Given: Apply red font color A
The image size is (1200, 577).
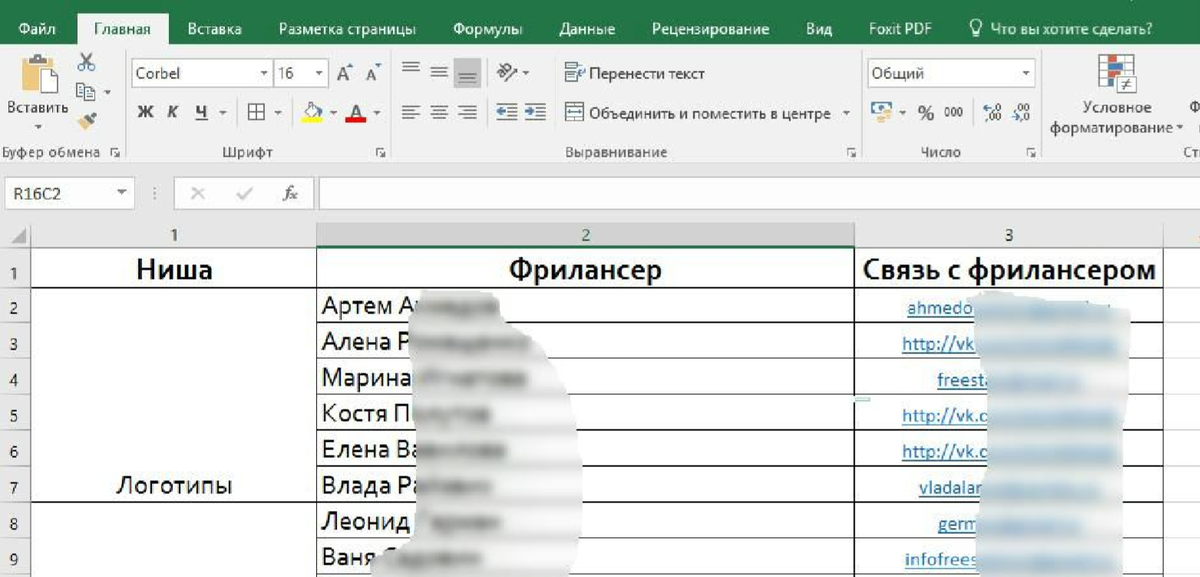Looking at the screenshot, I should 354,113.
